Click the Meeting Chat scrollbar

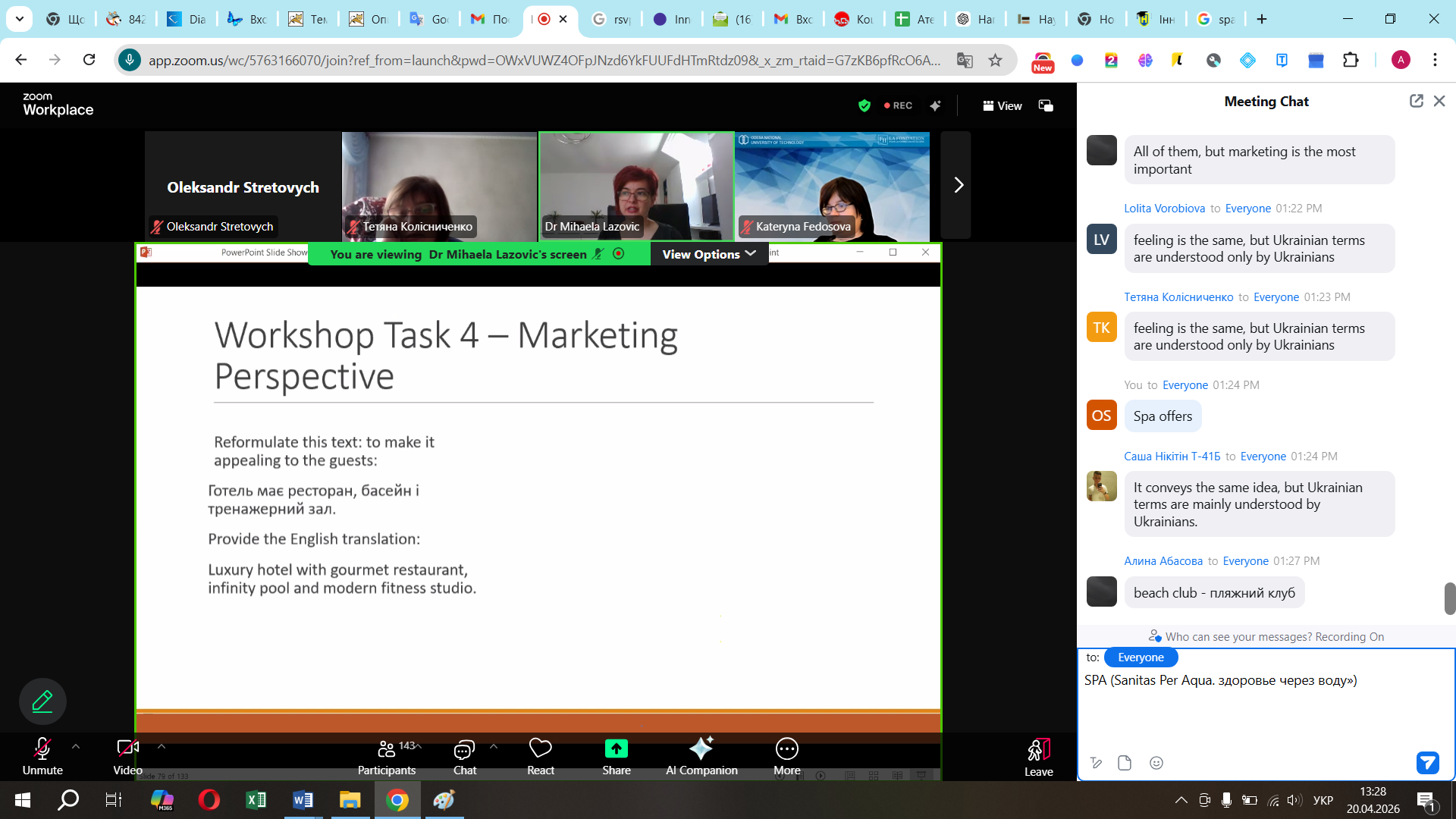1449,598
